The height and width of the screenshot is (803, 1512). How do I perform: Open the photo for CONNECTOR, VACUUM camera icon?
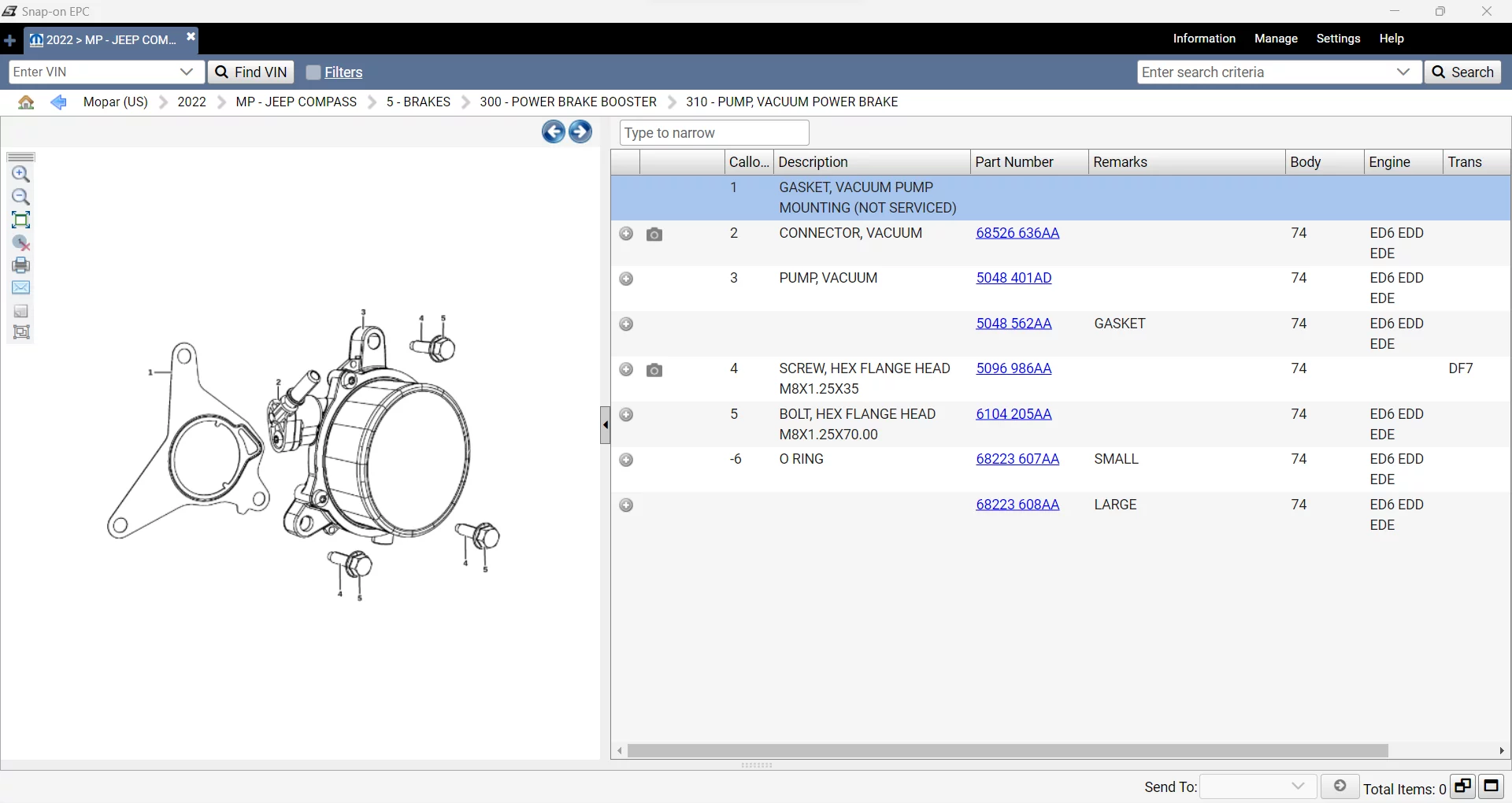[654, 234]
